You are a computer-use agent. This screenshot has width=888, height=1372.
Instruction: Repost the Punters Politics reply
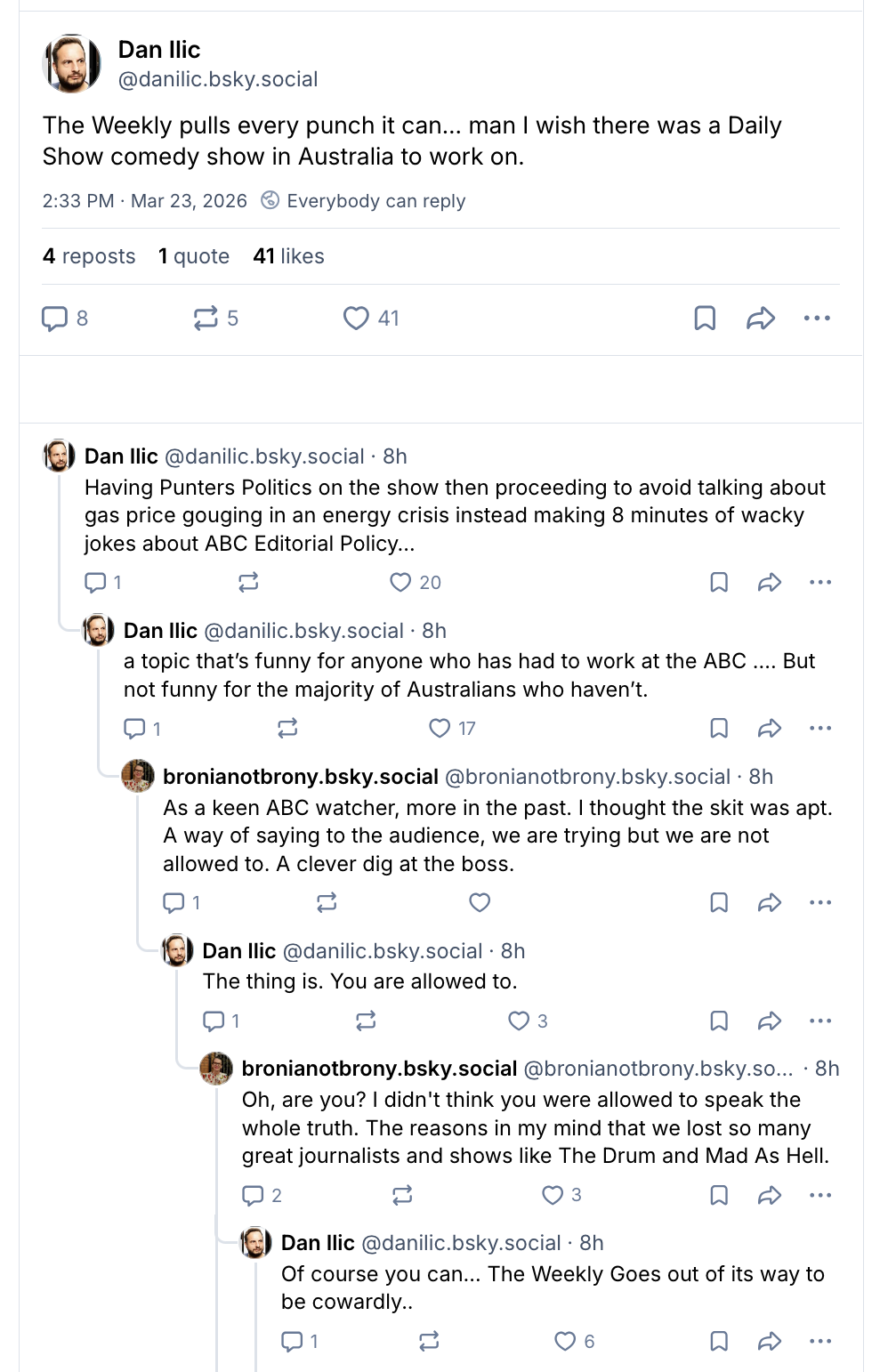coord(248,583)
